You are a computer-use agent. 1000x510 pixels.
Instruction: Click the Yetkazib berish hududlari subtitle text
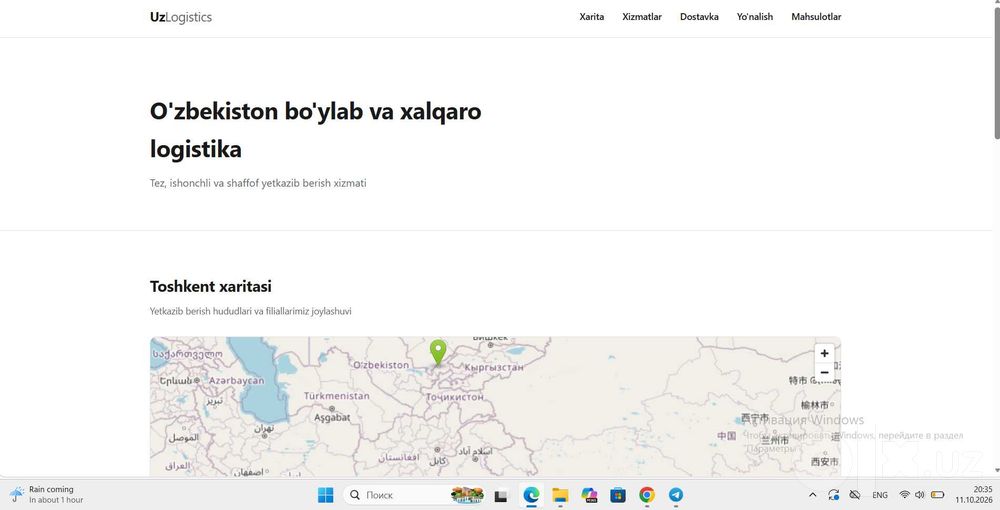pos(251,311)
